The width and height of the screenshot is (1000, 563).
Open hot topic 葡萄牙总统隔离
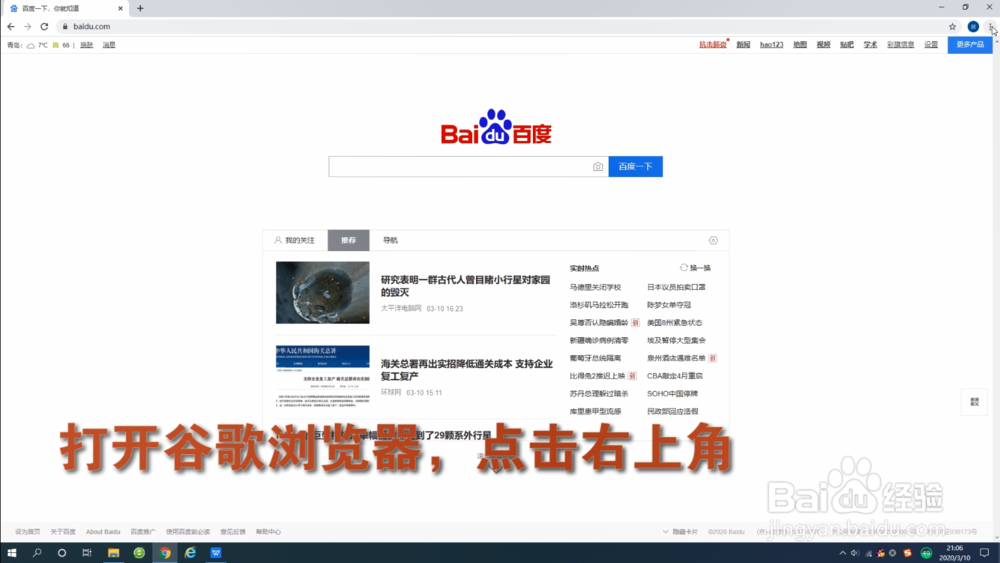pyautogui.click(x=595, y=358)
